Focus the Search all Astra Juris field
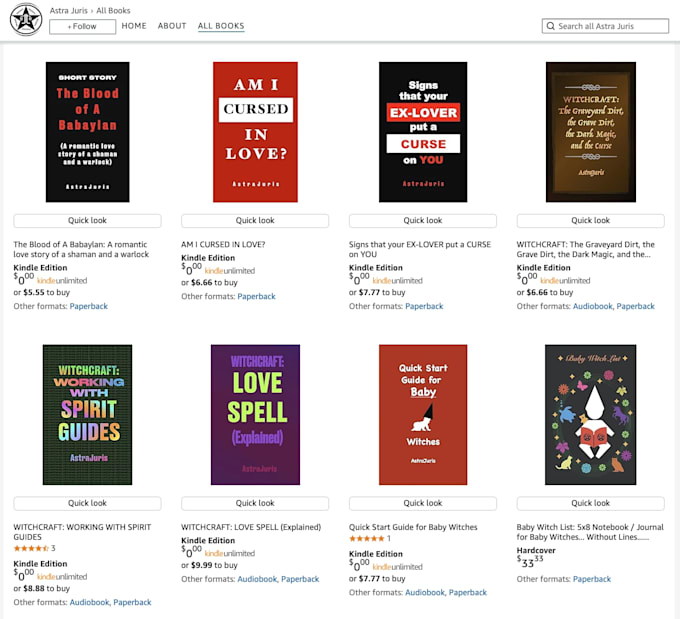680x619 pixels. [605, 26]
